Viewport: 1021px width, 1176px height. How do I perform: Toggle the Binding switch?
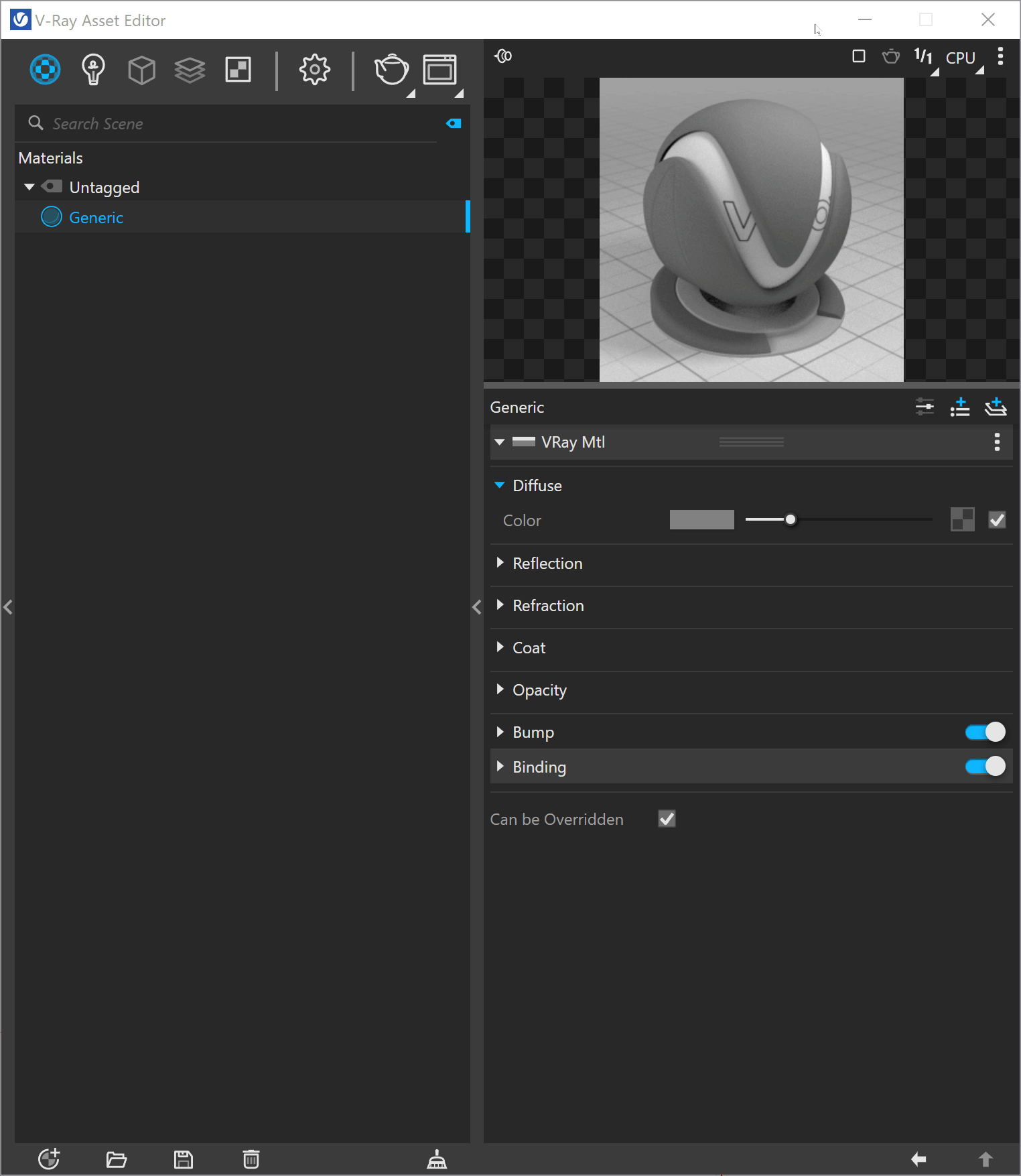(x=985, y=767)
